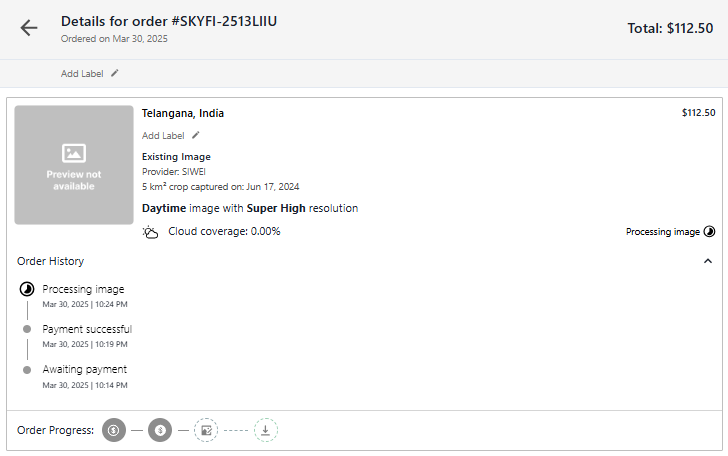728x456 pixels.
Task: Click the back arrow to leave order details
Action: tap(29, 28)
